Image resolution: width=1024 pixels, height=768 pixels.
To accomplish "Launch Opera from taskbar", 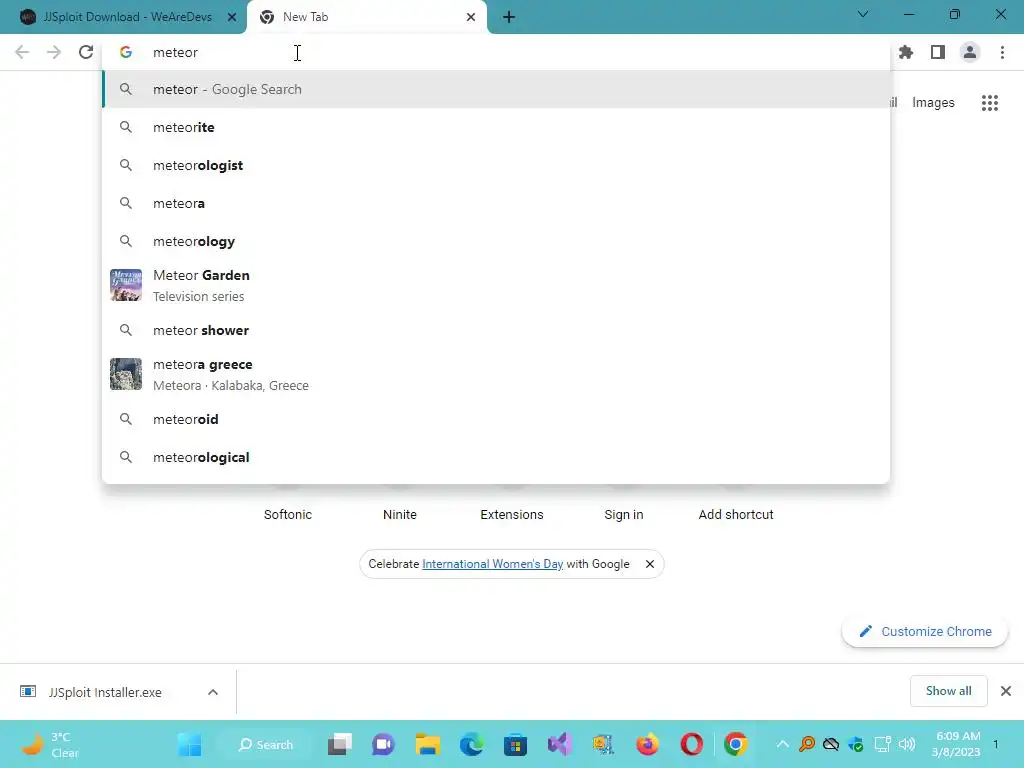I will 692,744.
